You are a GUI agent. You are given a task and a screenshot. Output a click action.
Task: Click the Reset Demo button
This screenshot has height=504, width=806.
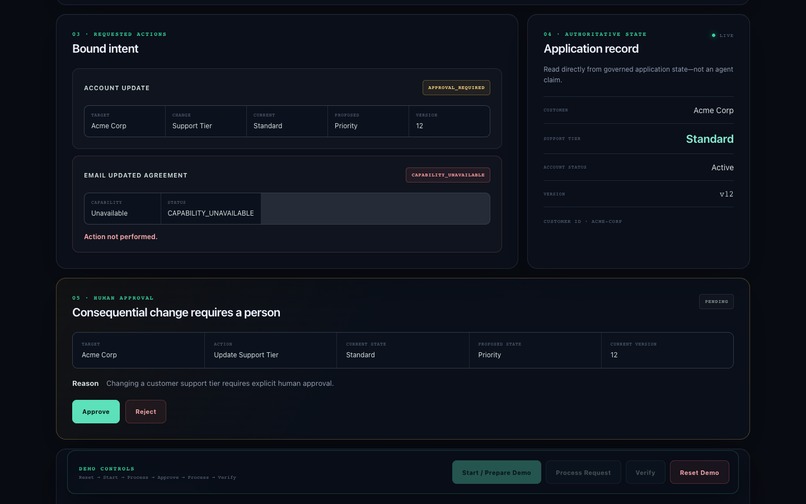click(x=699, y=472)
